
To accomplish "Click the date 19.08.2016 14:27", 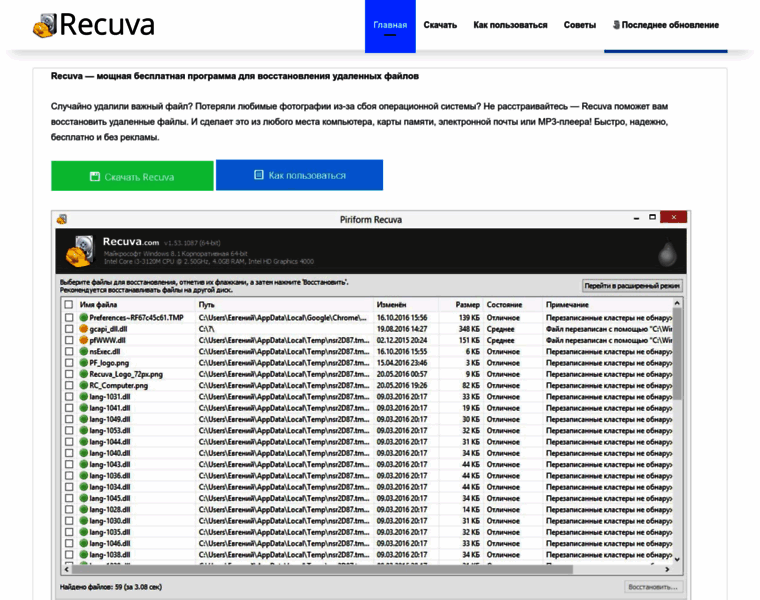I will [x=402, y=329].
